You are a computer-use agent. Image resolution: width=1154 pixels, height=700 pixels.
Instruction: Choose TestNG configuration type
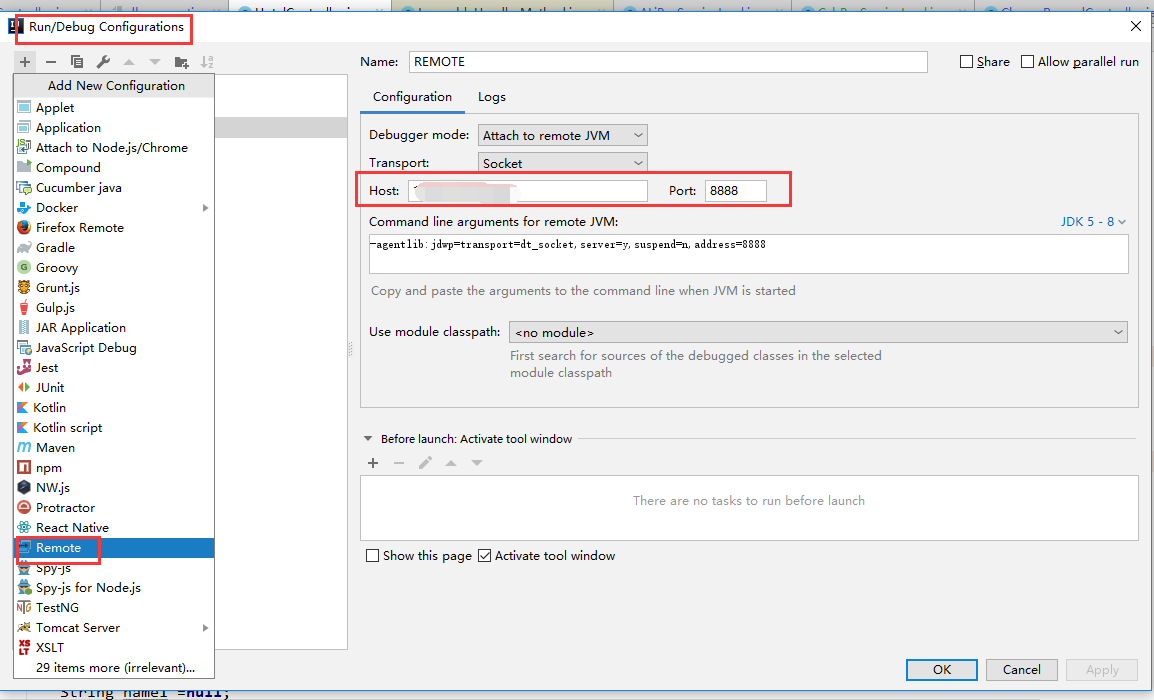click(114, 607)
